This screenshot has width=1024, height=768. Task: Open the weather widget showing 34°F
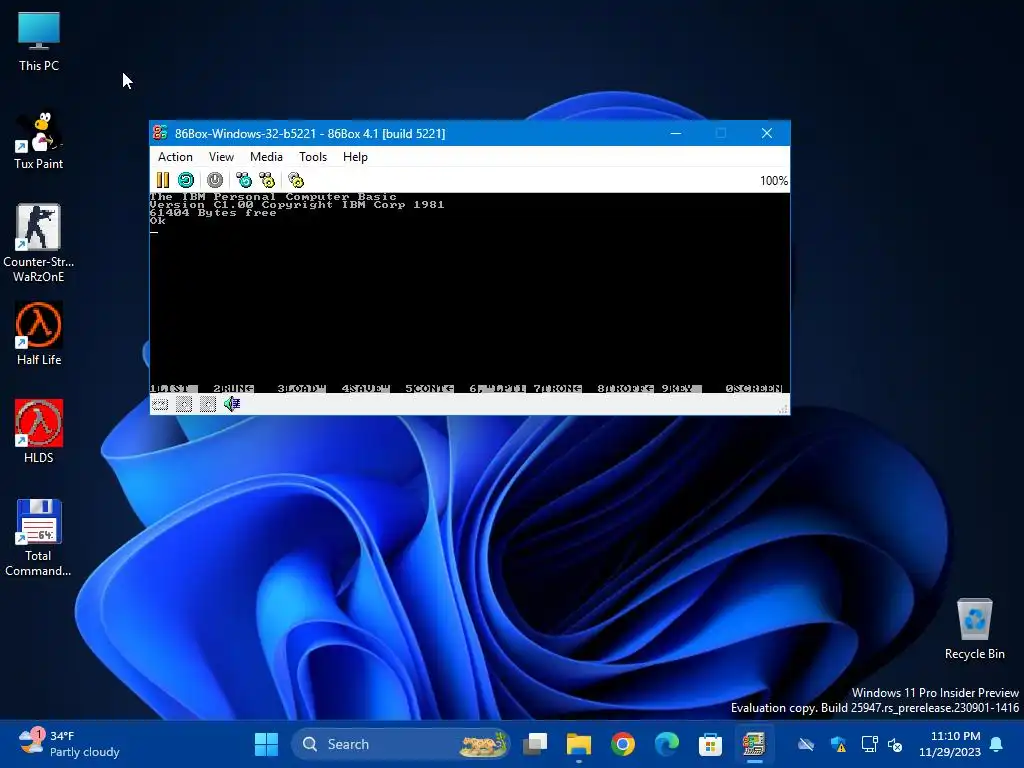69,744
